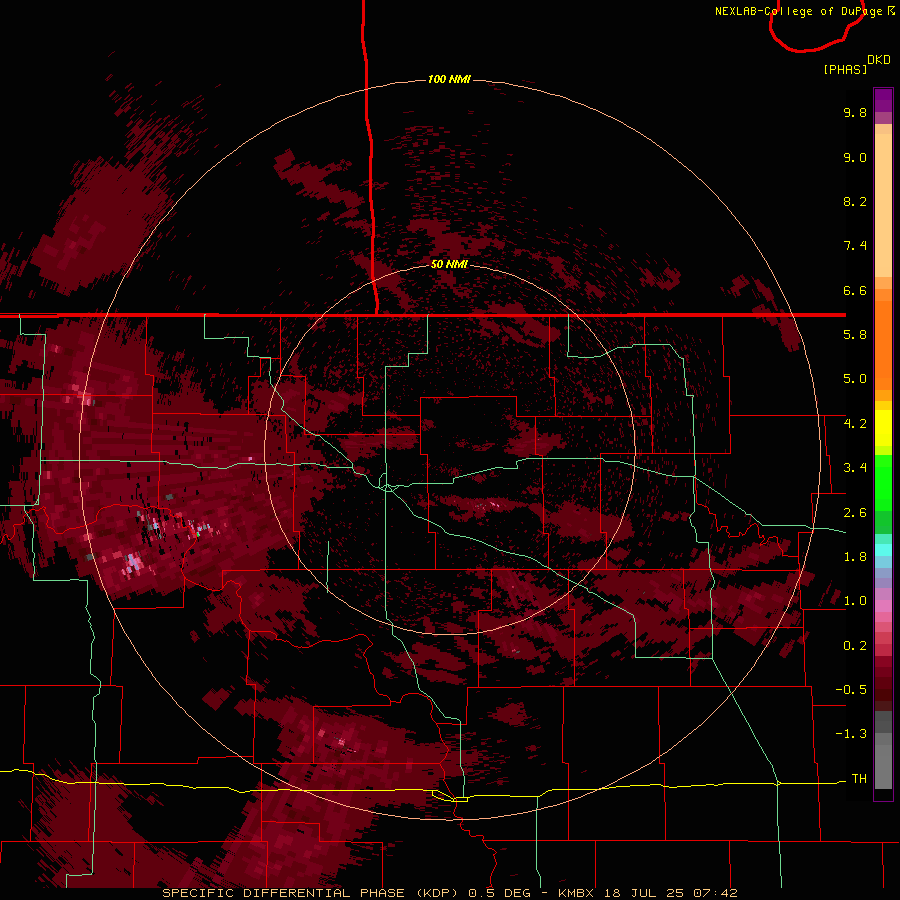Click the 07:42 timestamp in caption

coord(715,893)
